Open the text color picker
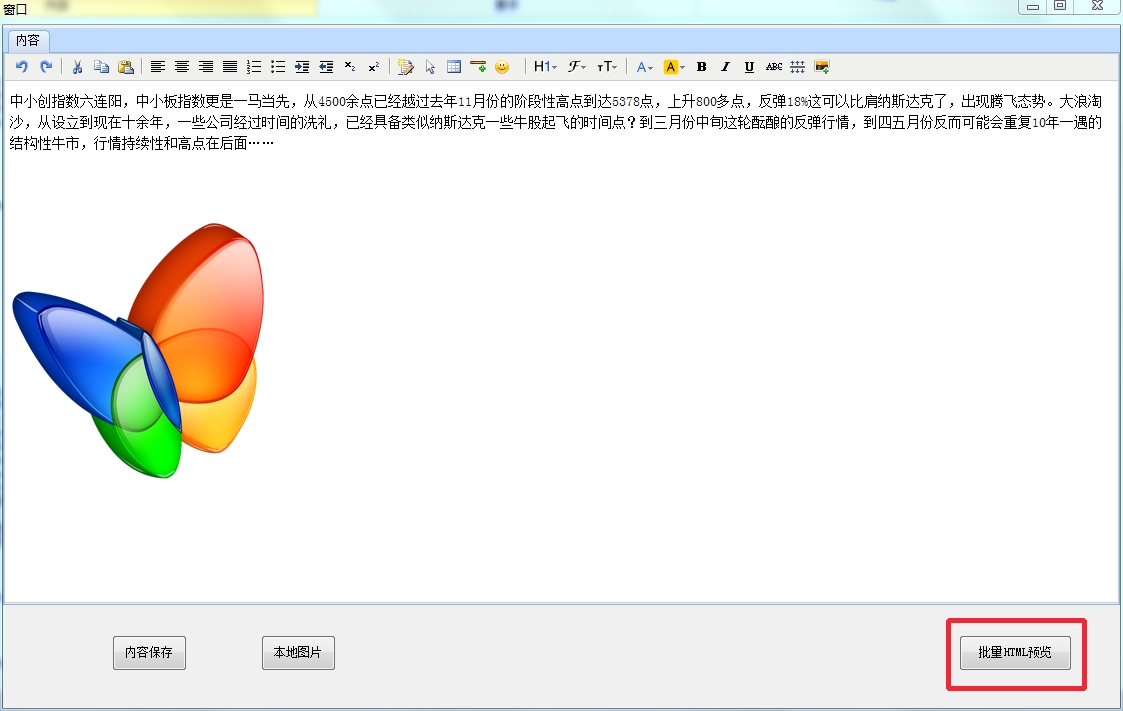This screenshot has width=1123, height=711. (x=644, y=67)
